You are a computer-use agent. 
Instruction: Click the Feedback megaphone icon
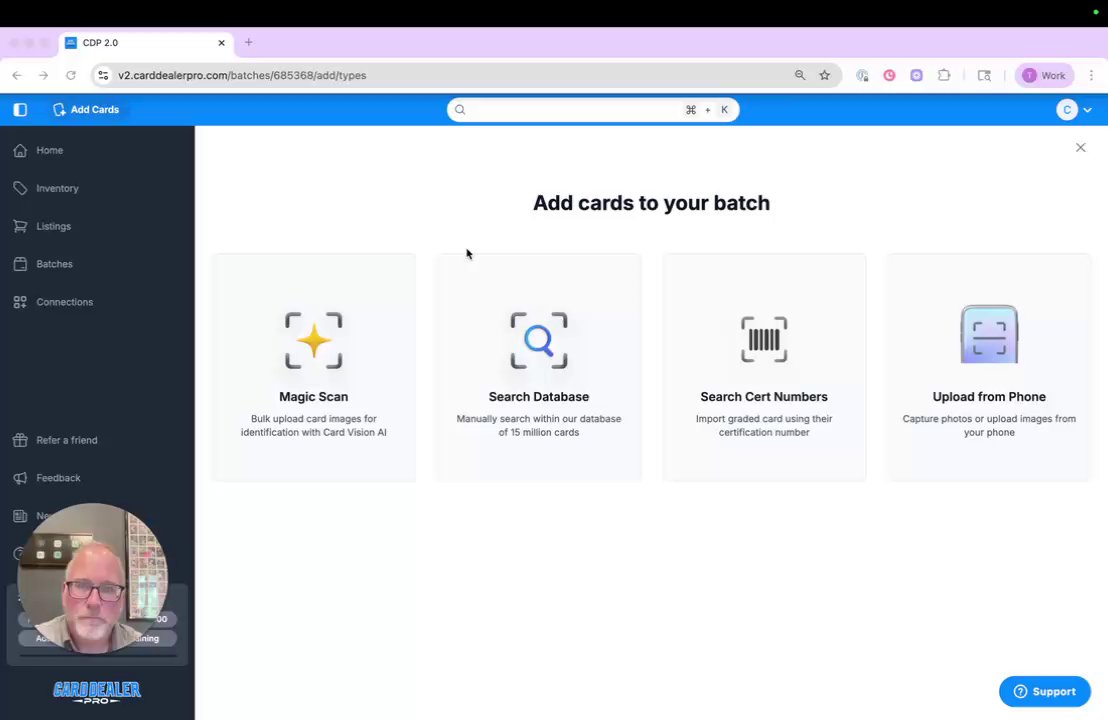(x=20, y=478)
